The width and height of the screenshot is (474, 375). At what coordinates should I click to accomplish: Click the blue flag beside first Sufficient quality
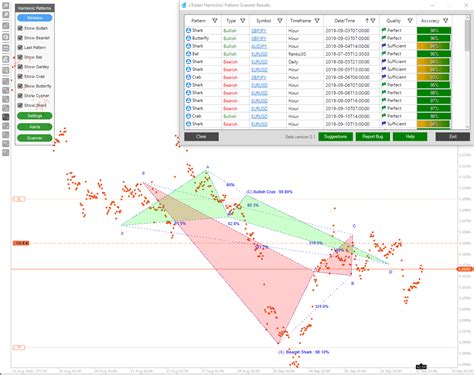[x=384, y=46]
